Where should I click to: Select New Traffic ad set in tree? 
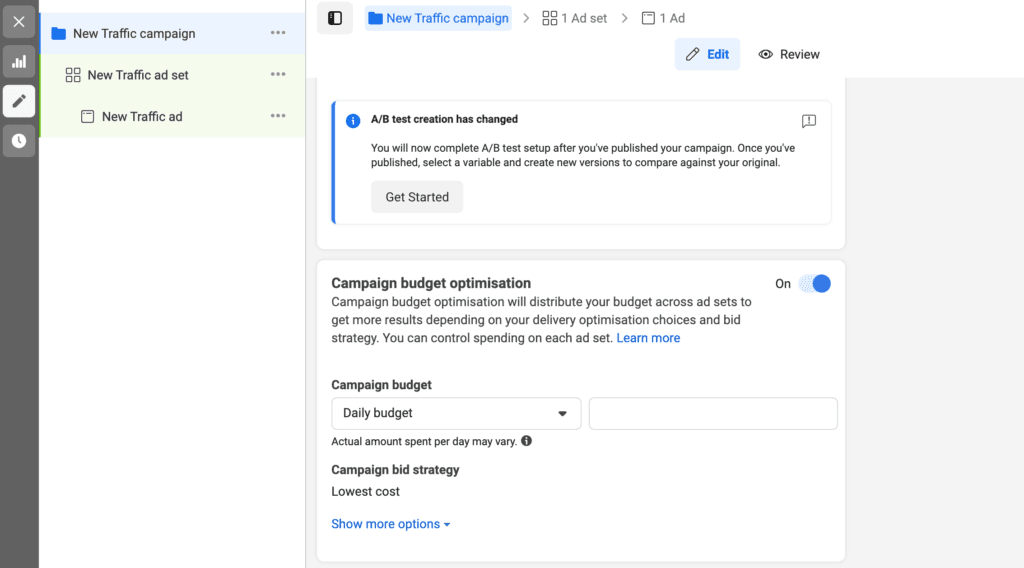138,75
